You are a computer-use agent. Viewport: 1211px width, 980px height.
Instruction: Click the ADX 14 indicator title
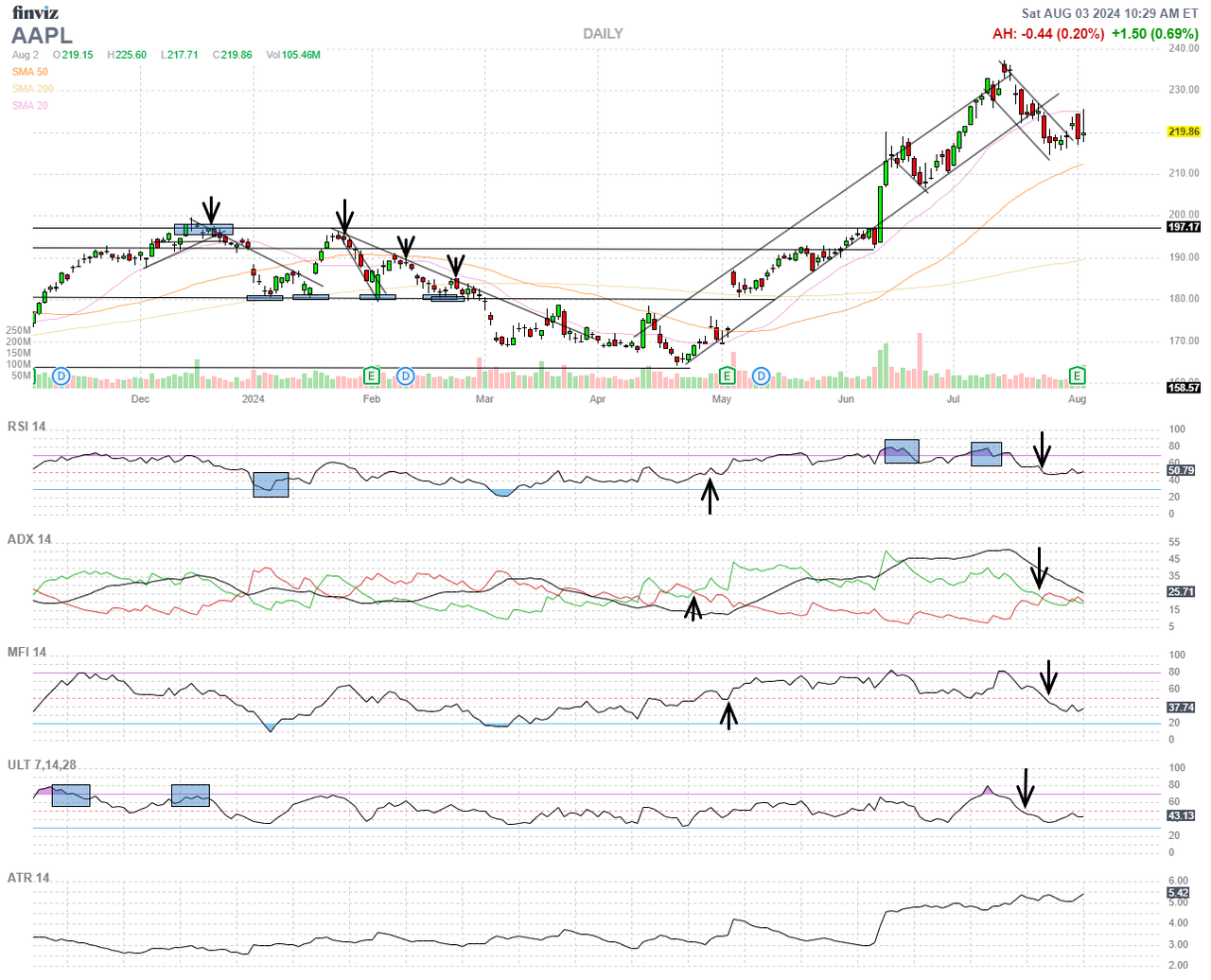pyautogui.click(x=29, y=539)
